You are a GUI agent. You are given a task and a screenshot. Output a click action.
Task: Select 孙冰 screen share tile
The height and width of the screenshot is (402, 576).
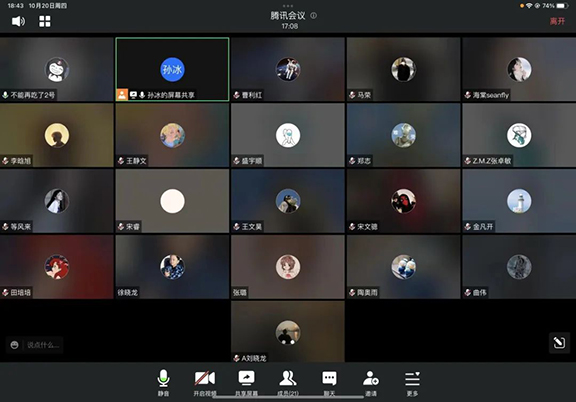172,69
